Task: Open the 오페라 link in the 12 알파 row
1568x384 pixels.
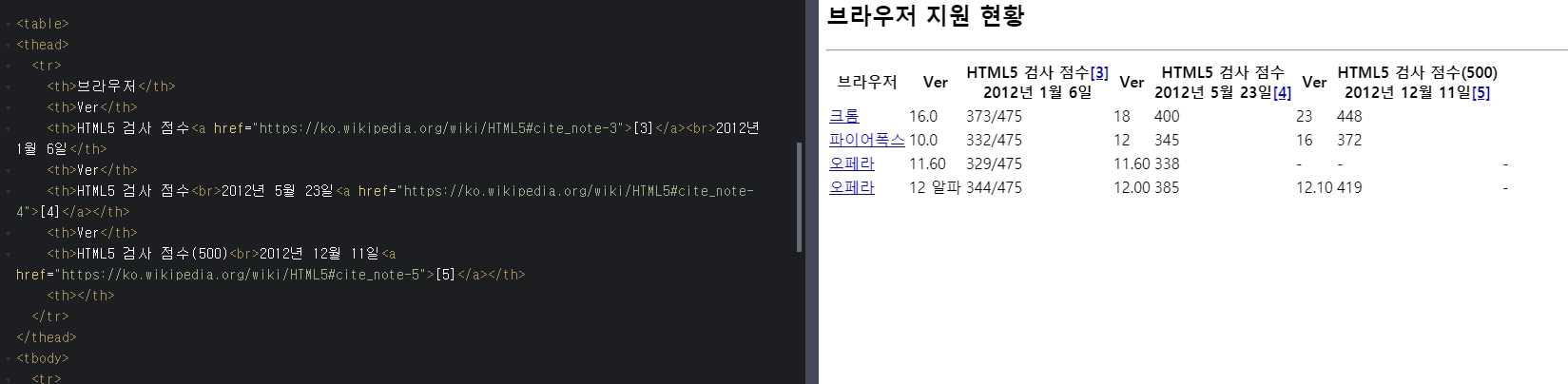Action: (852, 187)
